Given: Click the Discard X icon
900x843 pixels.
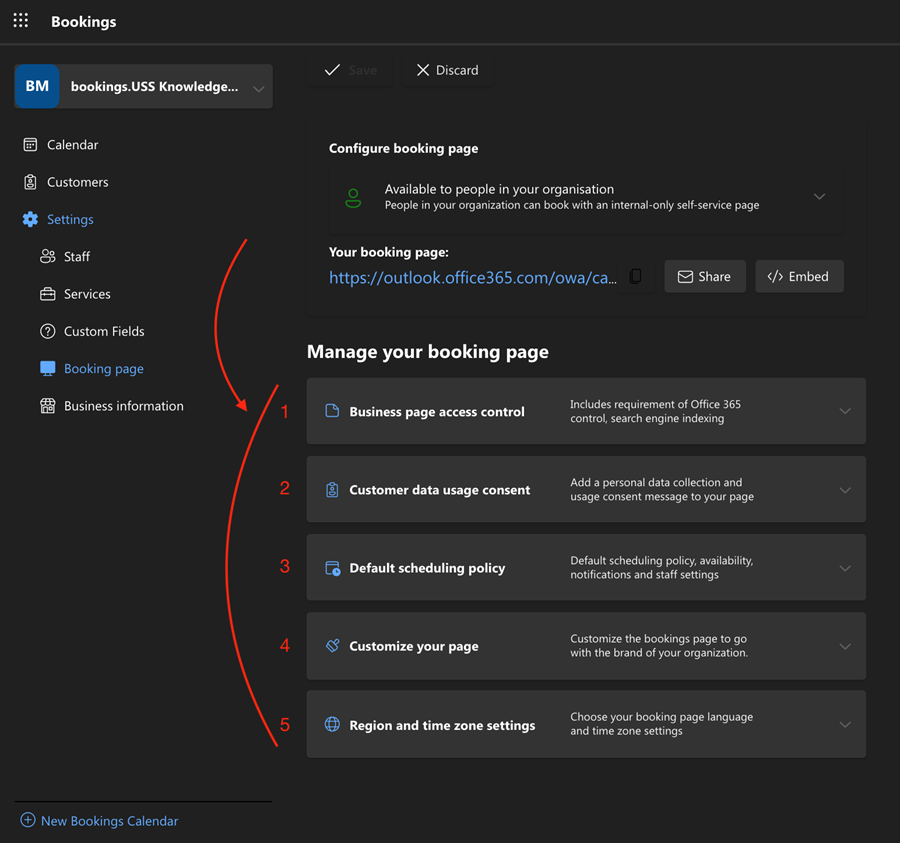Looking at the screenshot, I should coord(423,70).
